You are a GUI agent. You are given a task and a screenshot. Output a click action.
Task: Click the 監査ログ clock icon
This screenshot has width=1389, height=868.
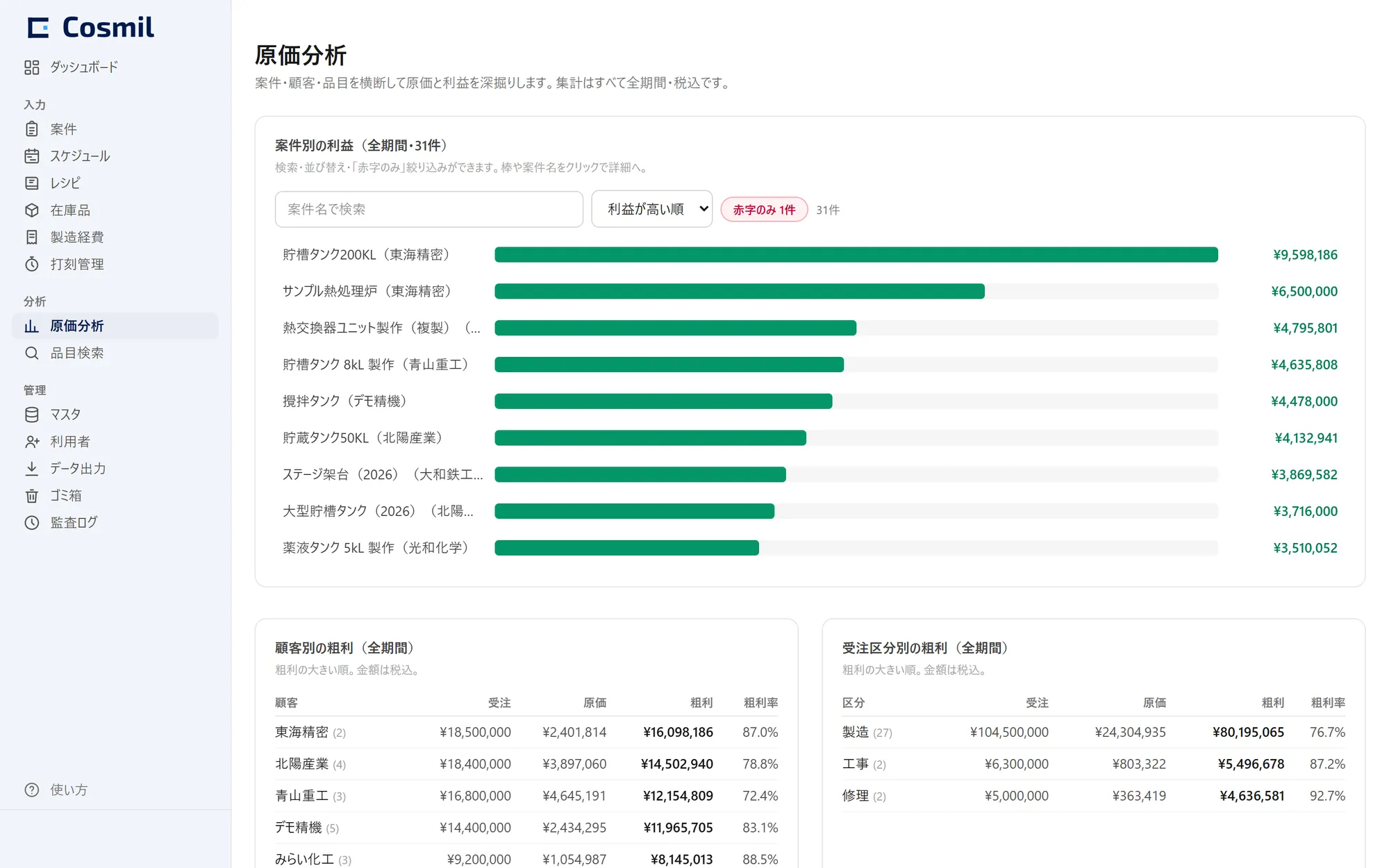32,523
